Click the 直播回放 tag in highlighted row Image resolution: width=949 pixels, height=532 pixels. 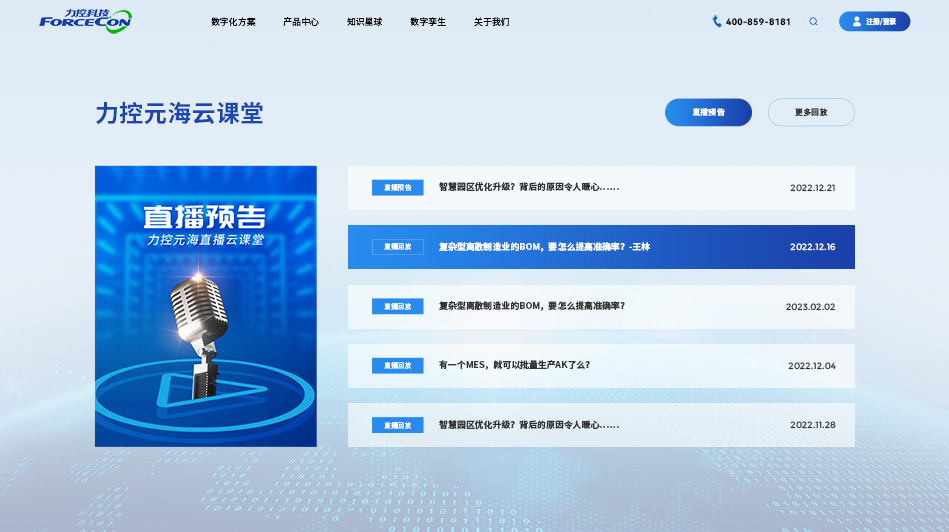pyautogui.click(x=397, y=247)
